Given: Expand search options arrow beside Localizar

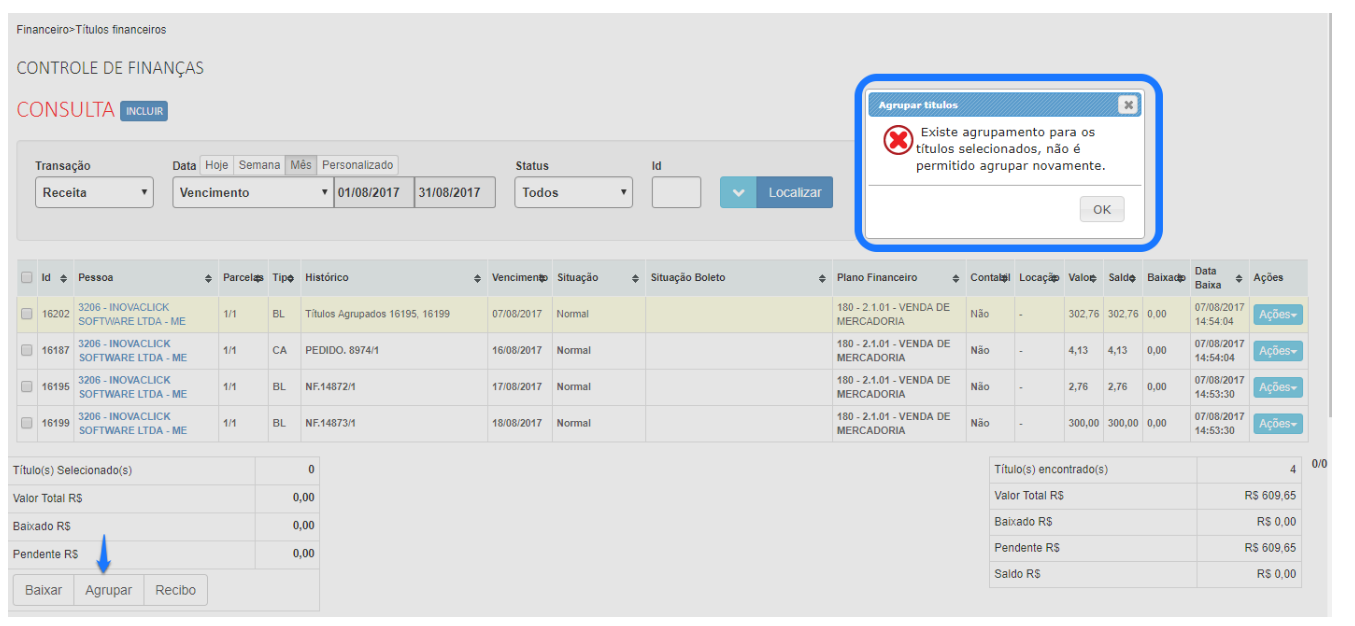Looking at the screenshot, I should 738,192.
